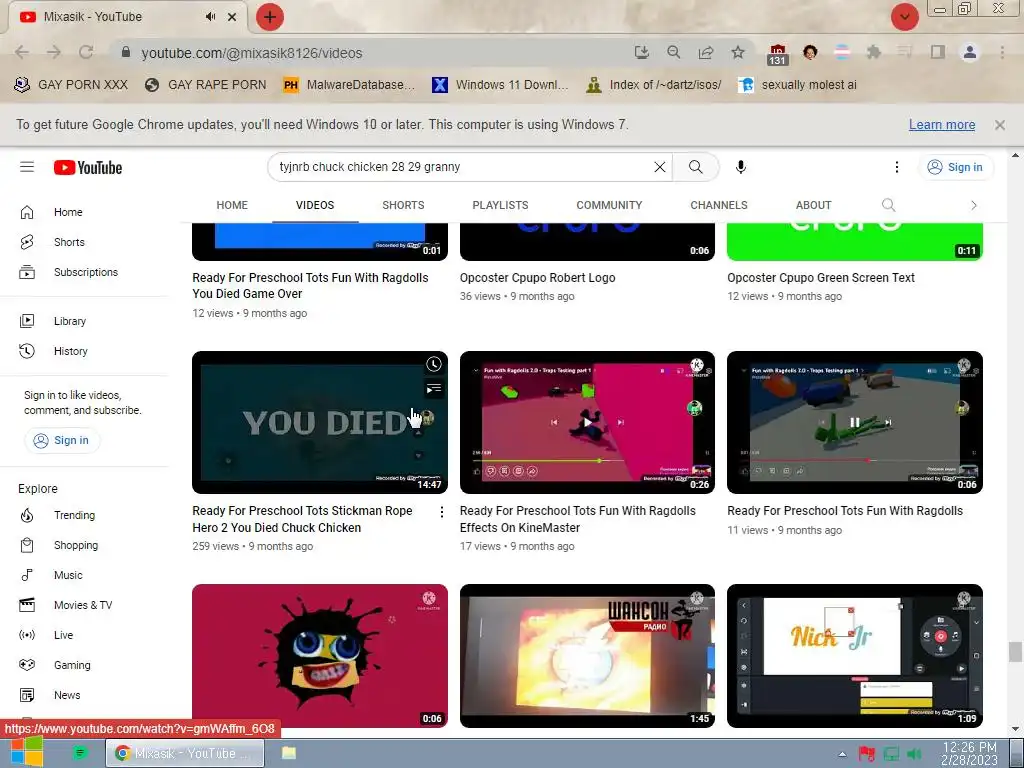Switch to the COMMUNITY tab
1024x768 pixels.
609,205
